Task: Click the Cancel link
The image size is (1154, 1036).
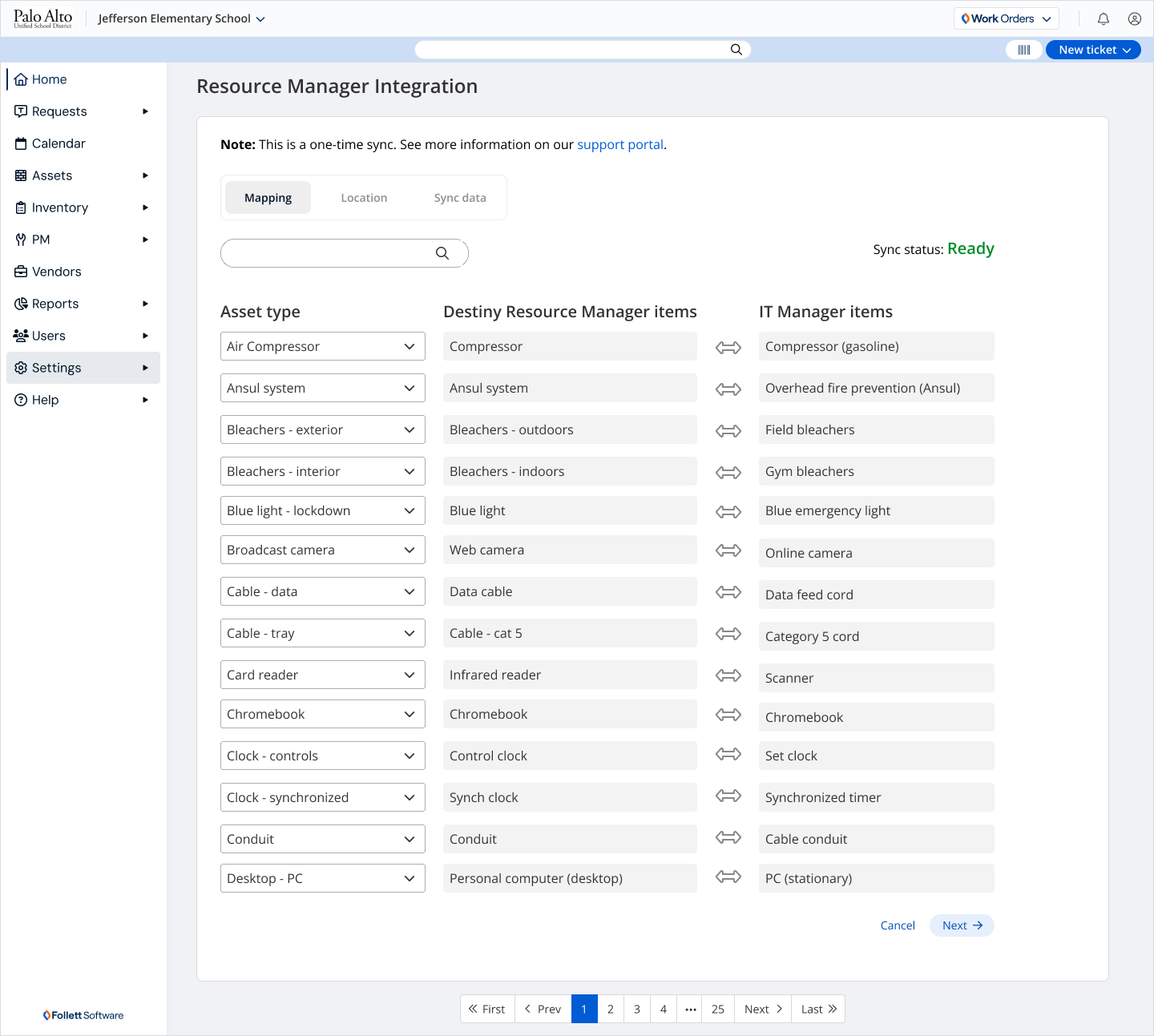Action: (897, 925)
